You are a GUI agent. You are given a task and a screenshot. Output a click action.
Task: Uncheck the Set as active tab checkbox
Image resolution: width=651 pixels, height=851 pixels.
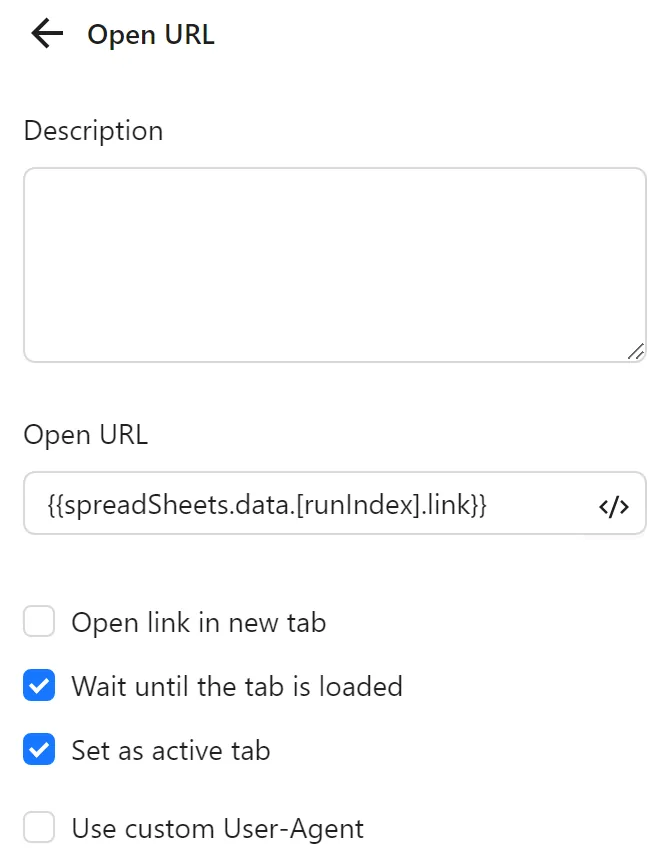(x=39, y=750)
